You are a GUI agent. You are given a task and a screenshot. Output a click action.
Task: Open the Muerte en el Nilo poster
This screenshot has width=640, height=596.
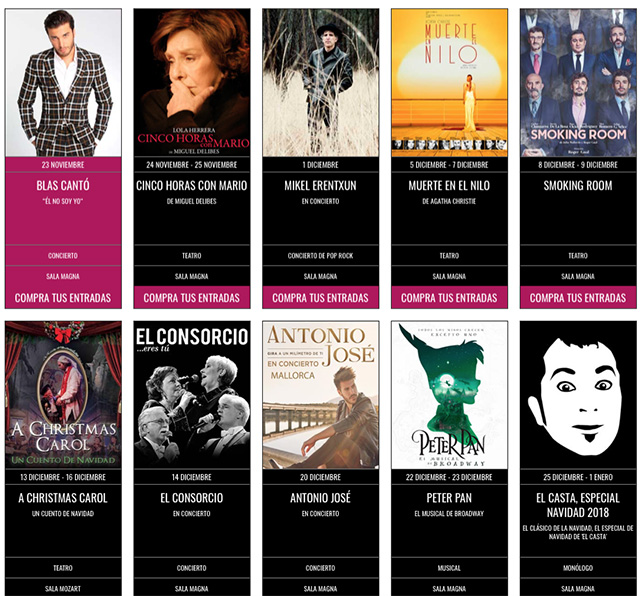click(449, 82)
